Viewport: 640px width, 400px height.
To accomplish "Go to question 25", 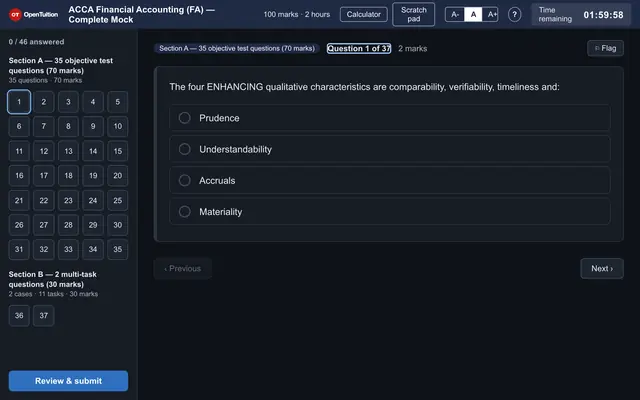I will coord(118,200).
